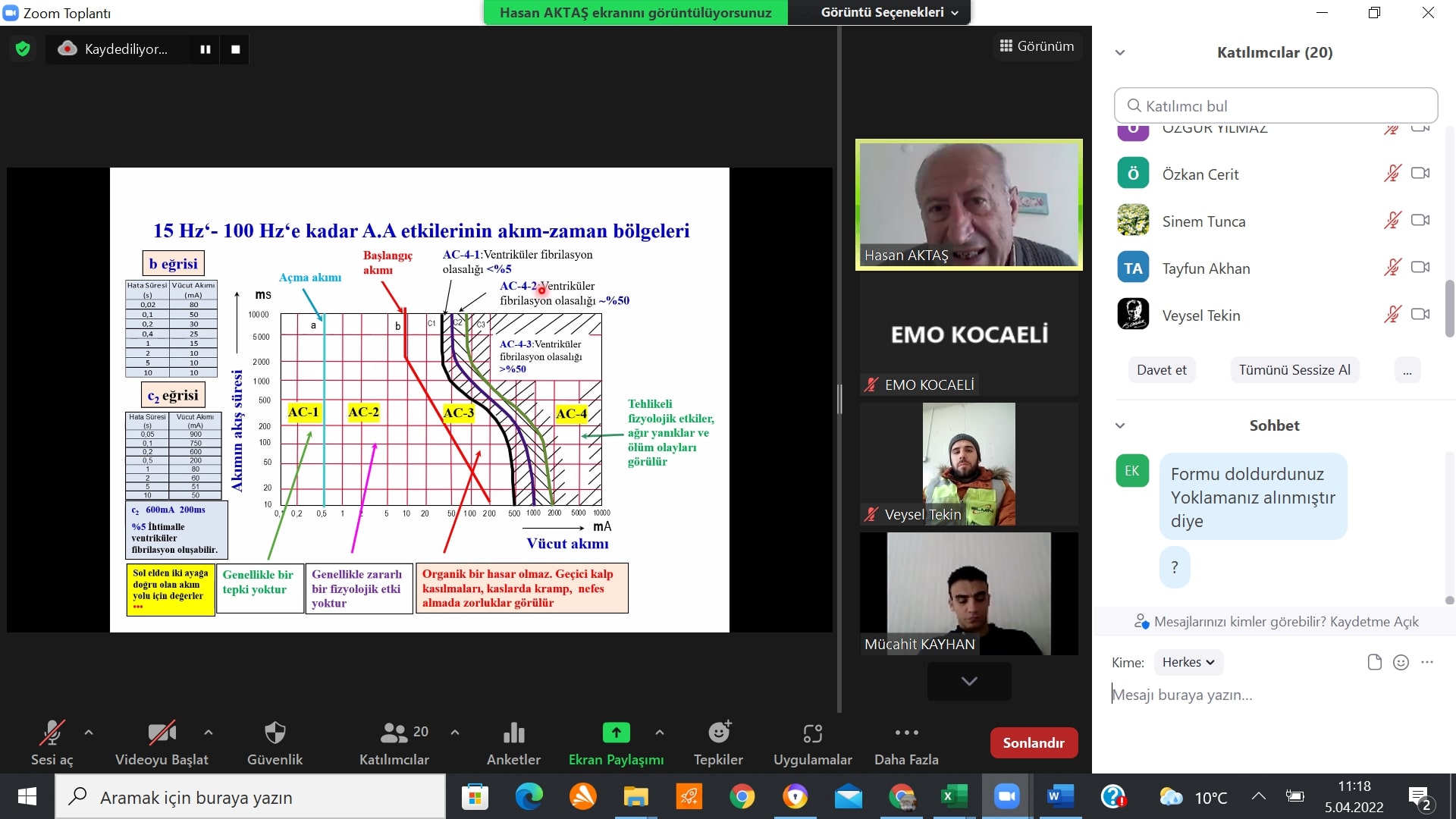Click Tümünü Sessize Al button
The image size is (1456, 819).
(1294, 370)
